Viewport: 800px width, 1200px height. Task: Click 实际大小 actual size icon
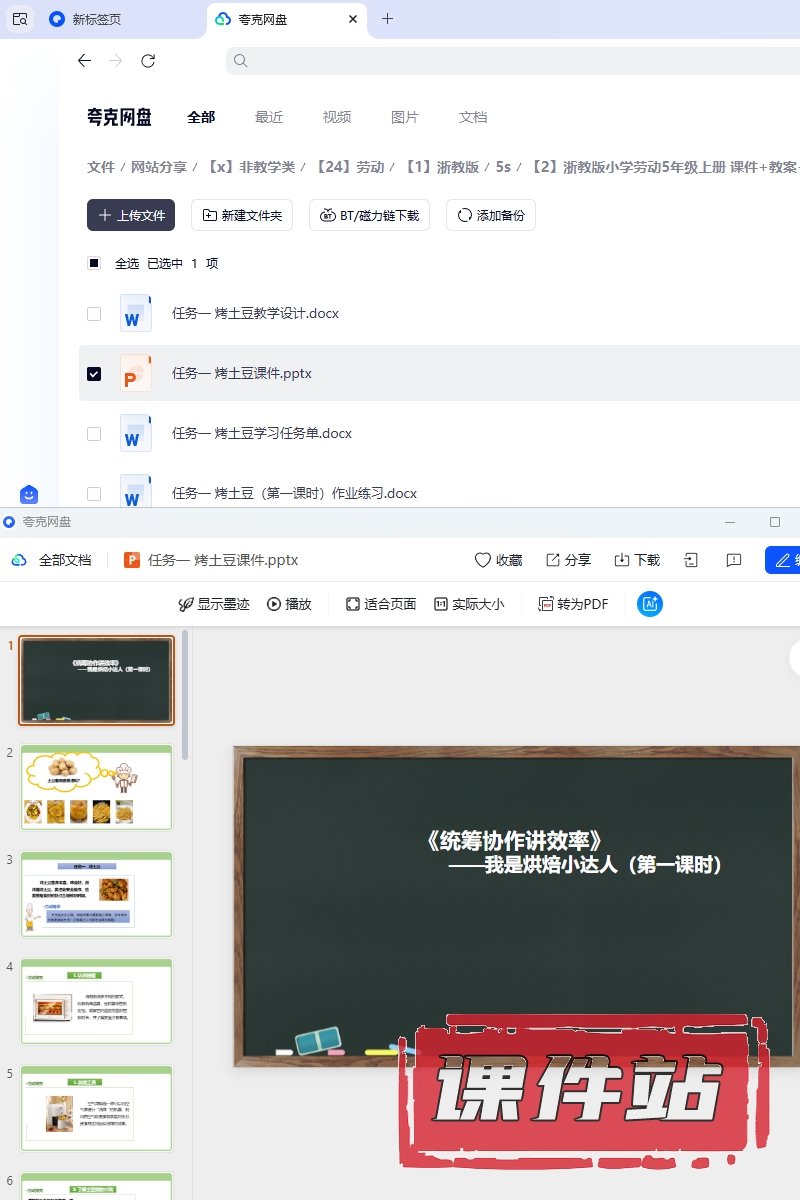click(x=441, y=604)
